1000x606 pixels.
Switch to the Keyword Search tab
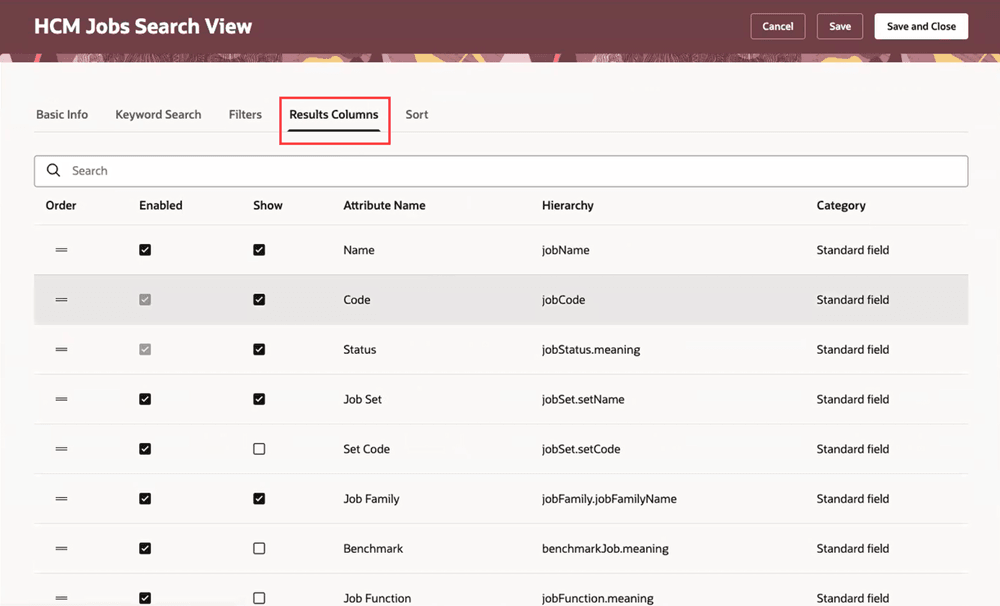pos(158,115)
